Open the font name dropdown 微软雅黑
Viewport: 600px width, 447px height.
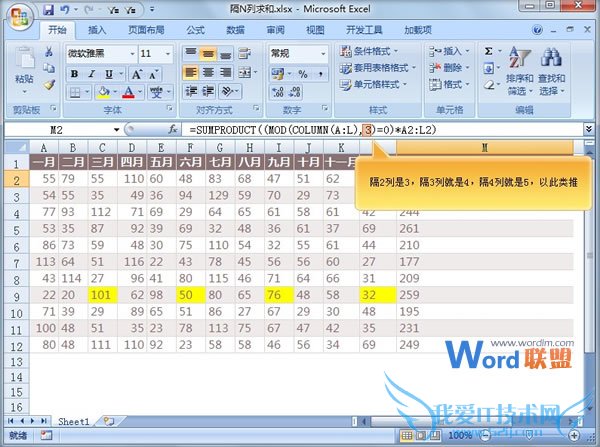coord(132,54)
